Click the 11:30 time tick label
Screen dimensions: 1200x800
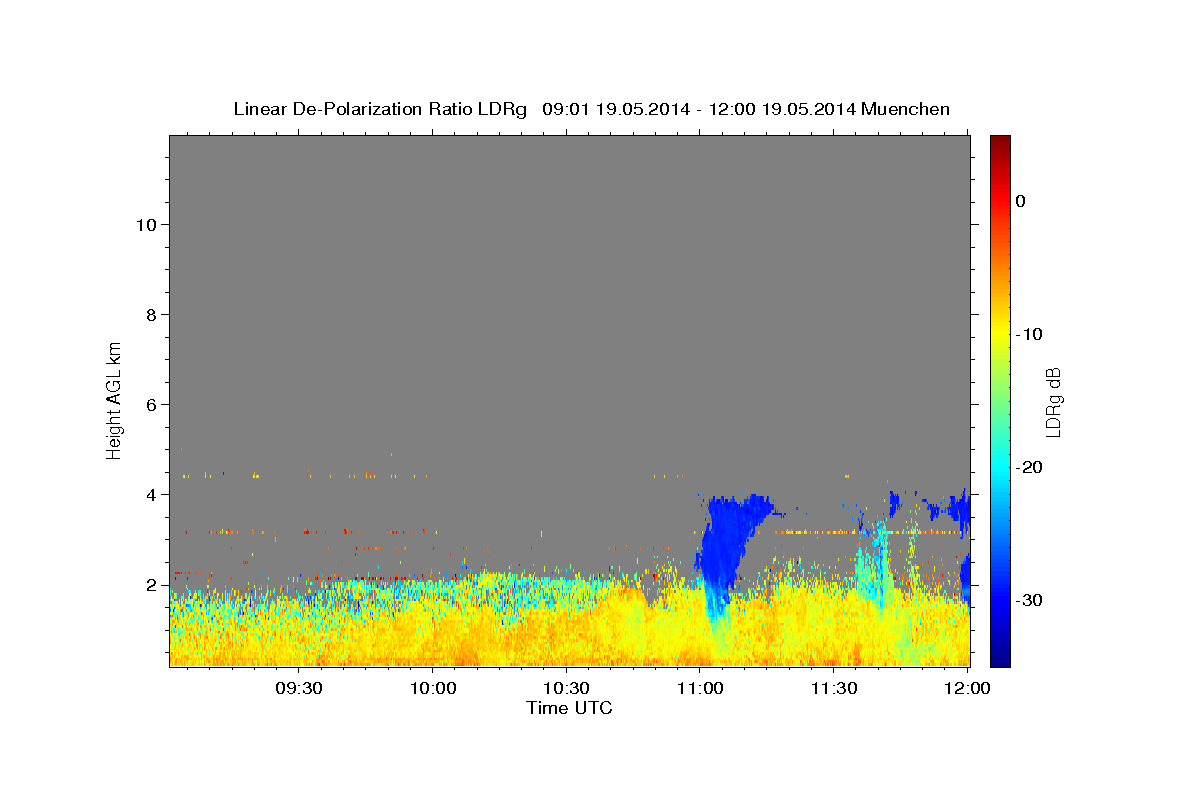[x=834, y=689]
